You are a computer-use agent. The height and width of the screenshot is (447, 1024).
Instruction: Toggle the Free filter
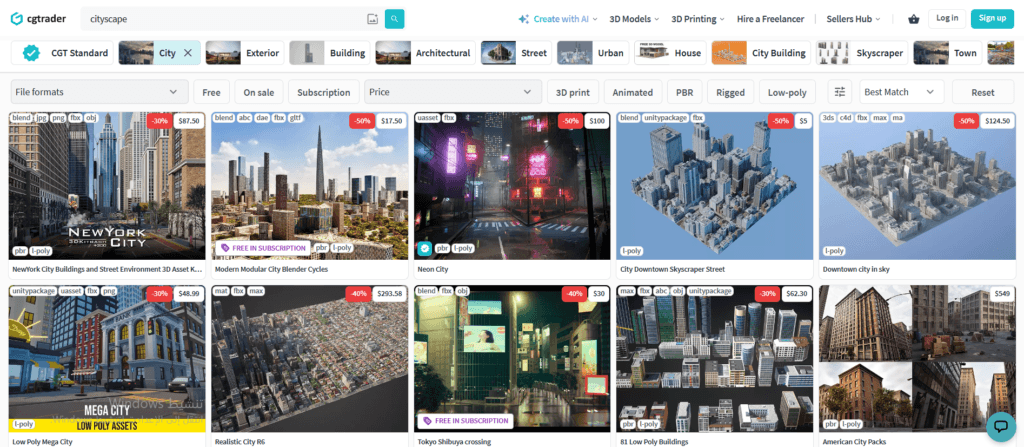pos(212,92)
